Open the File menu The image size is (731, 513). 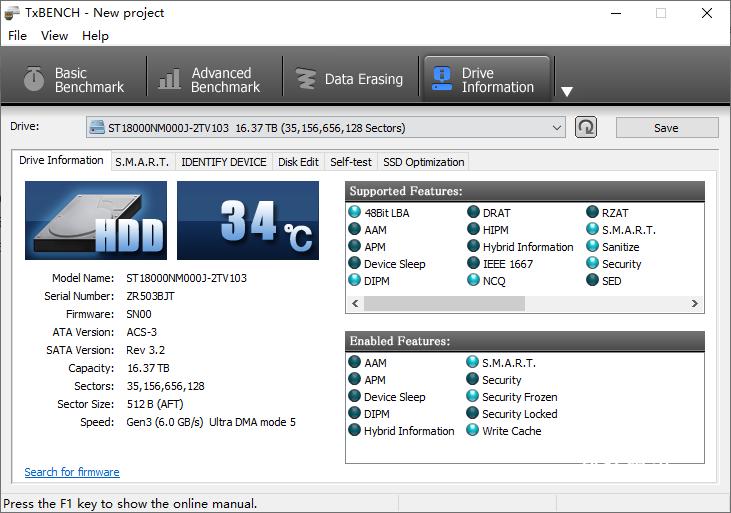click(x=17, y=36)
